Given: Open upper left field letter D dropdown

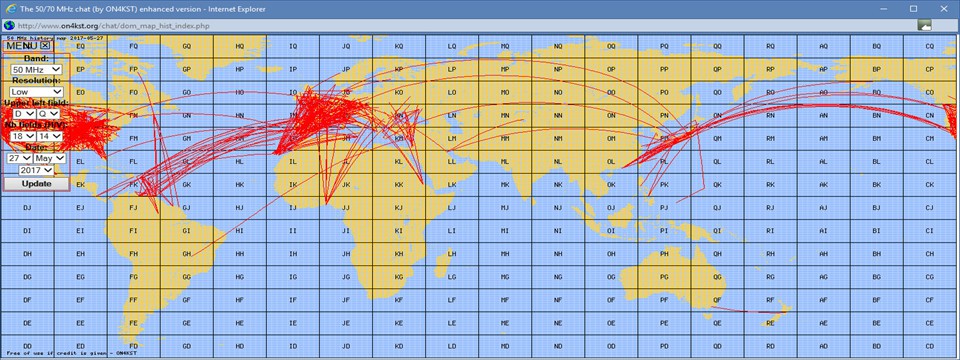Looking at the screenshot, I should pos(24,114).
